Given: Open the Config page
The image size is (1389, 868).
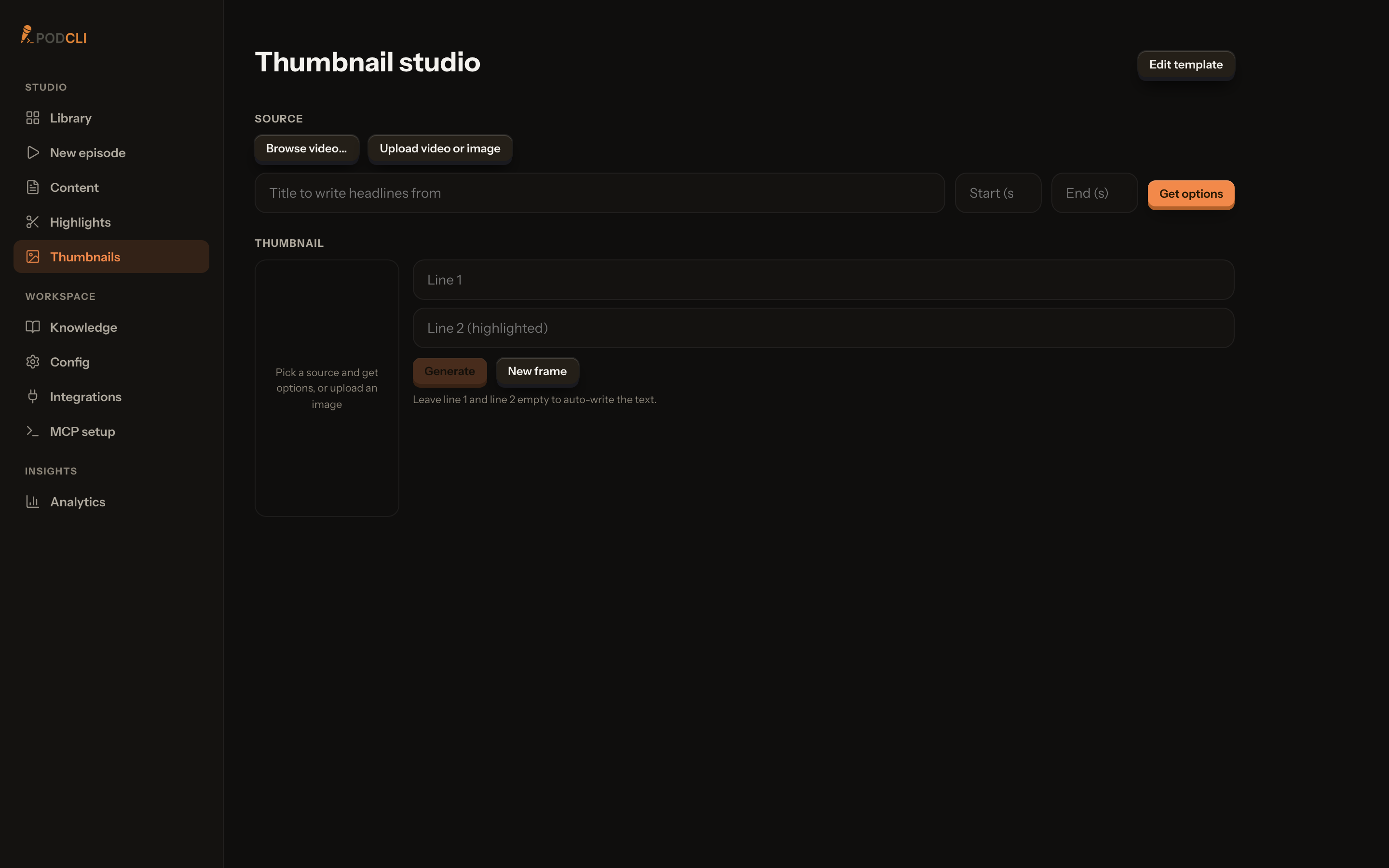Looking at the screenshot, I should [x=111, y=362].
